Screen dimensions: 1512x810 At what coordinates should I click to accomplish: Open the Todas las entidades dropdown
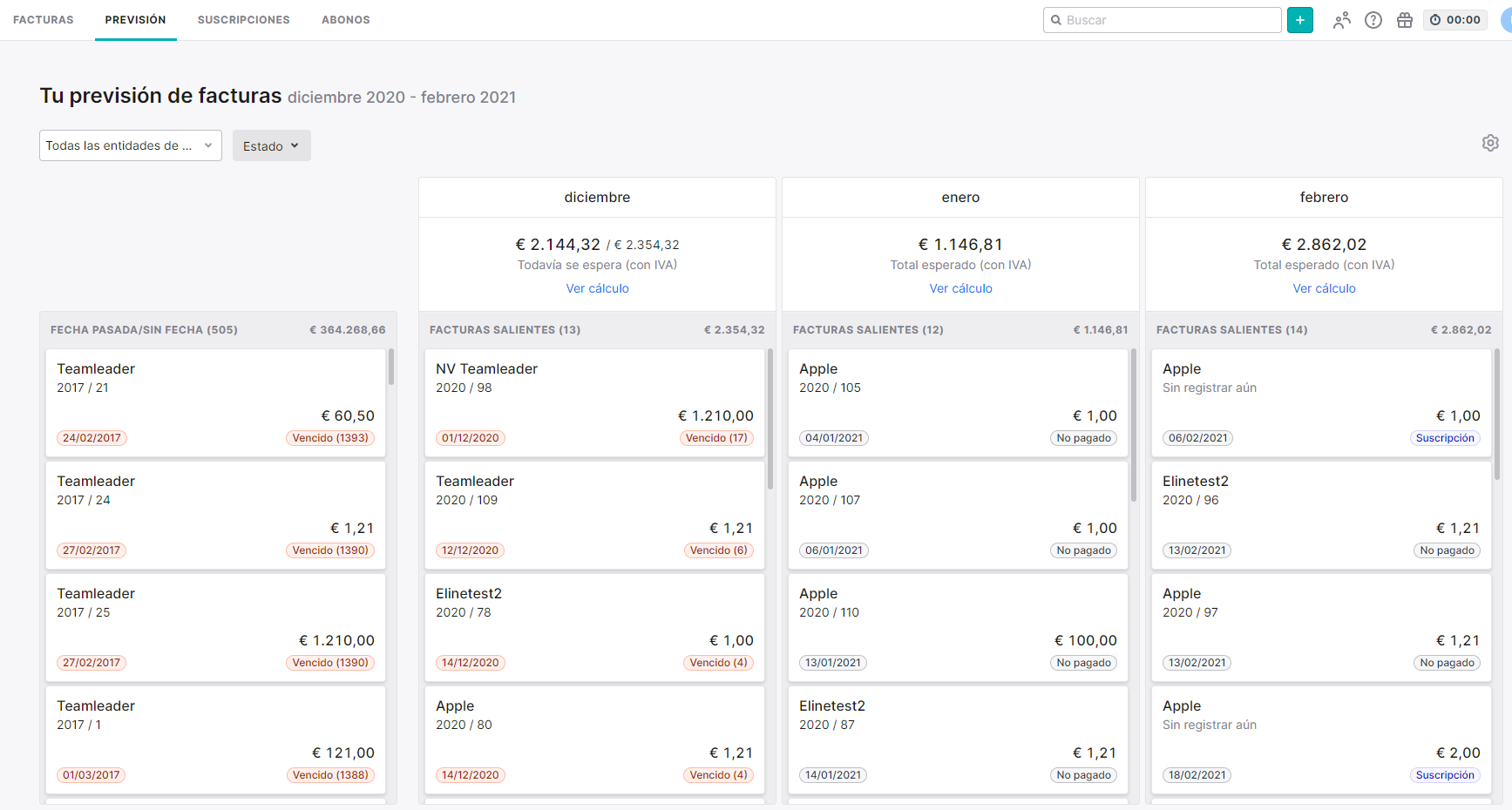pos(131,145)
